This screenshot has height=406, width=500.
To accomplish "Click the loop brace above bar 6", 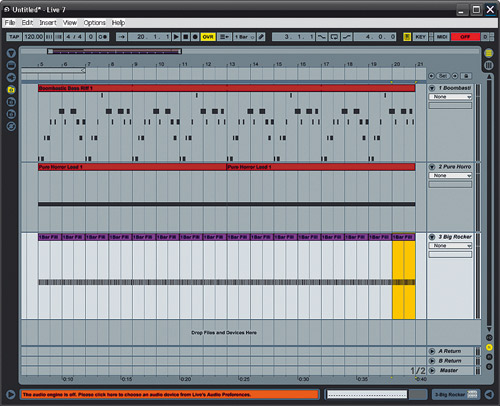I will (53, 70).
